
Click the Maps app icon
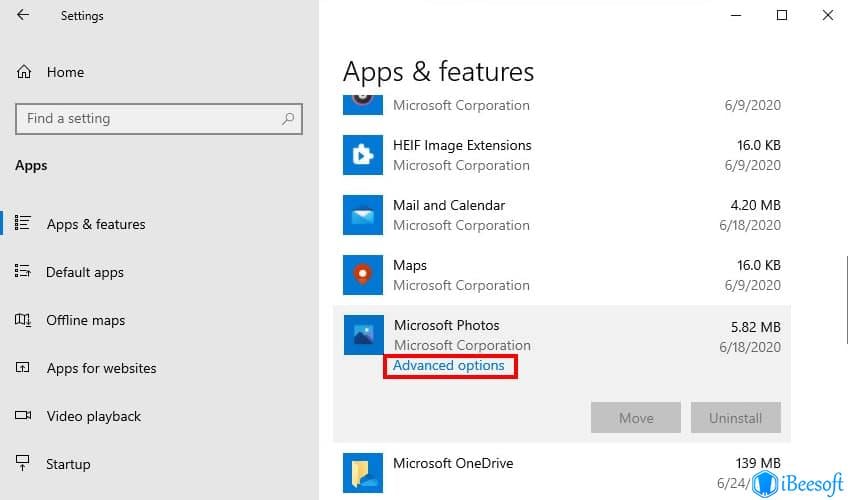pos(363,275)
